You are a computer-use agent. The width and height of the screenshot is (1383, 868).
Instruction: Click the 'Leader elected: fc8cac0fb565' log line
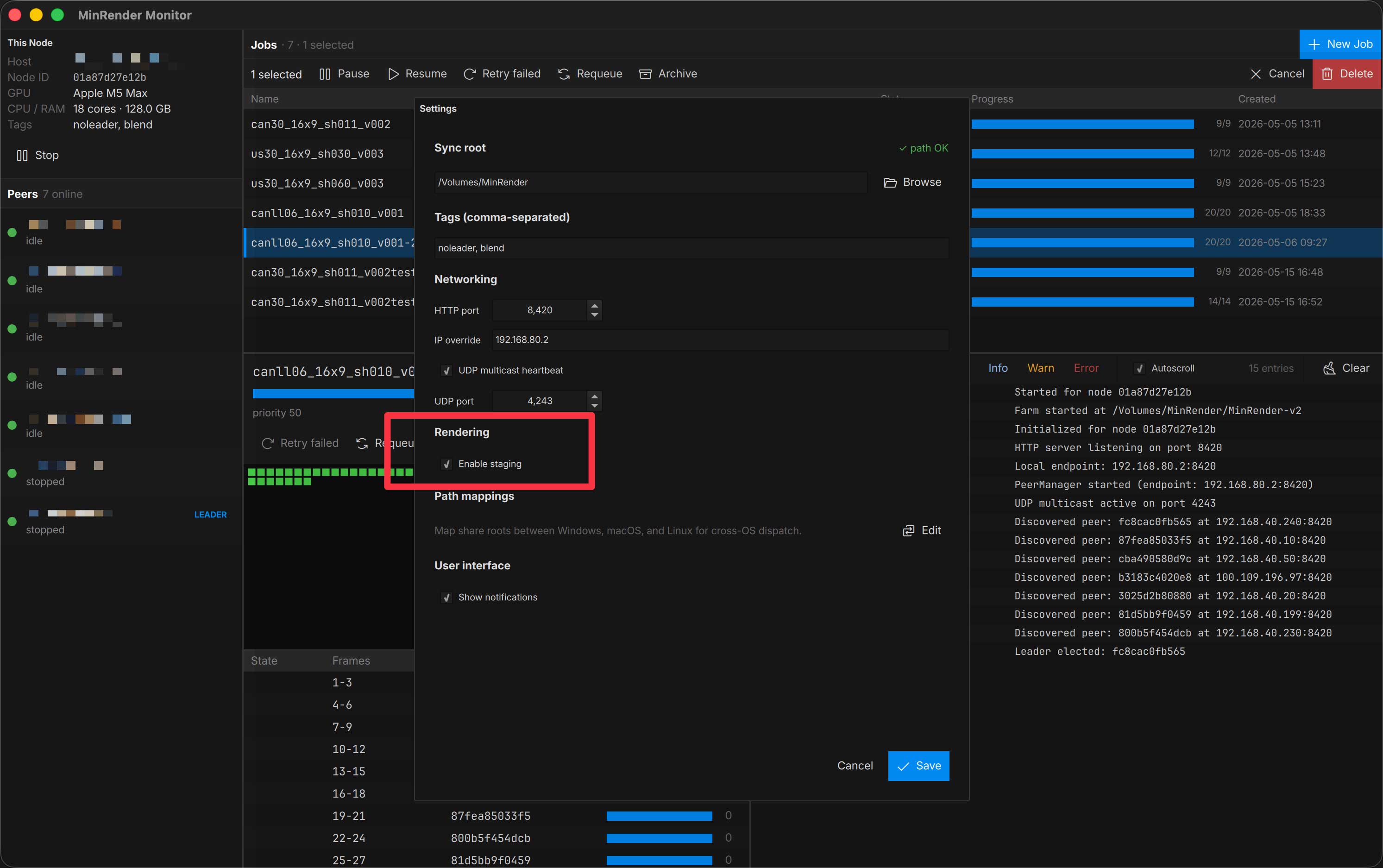(x=1100, y=652)
